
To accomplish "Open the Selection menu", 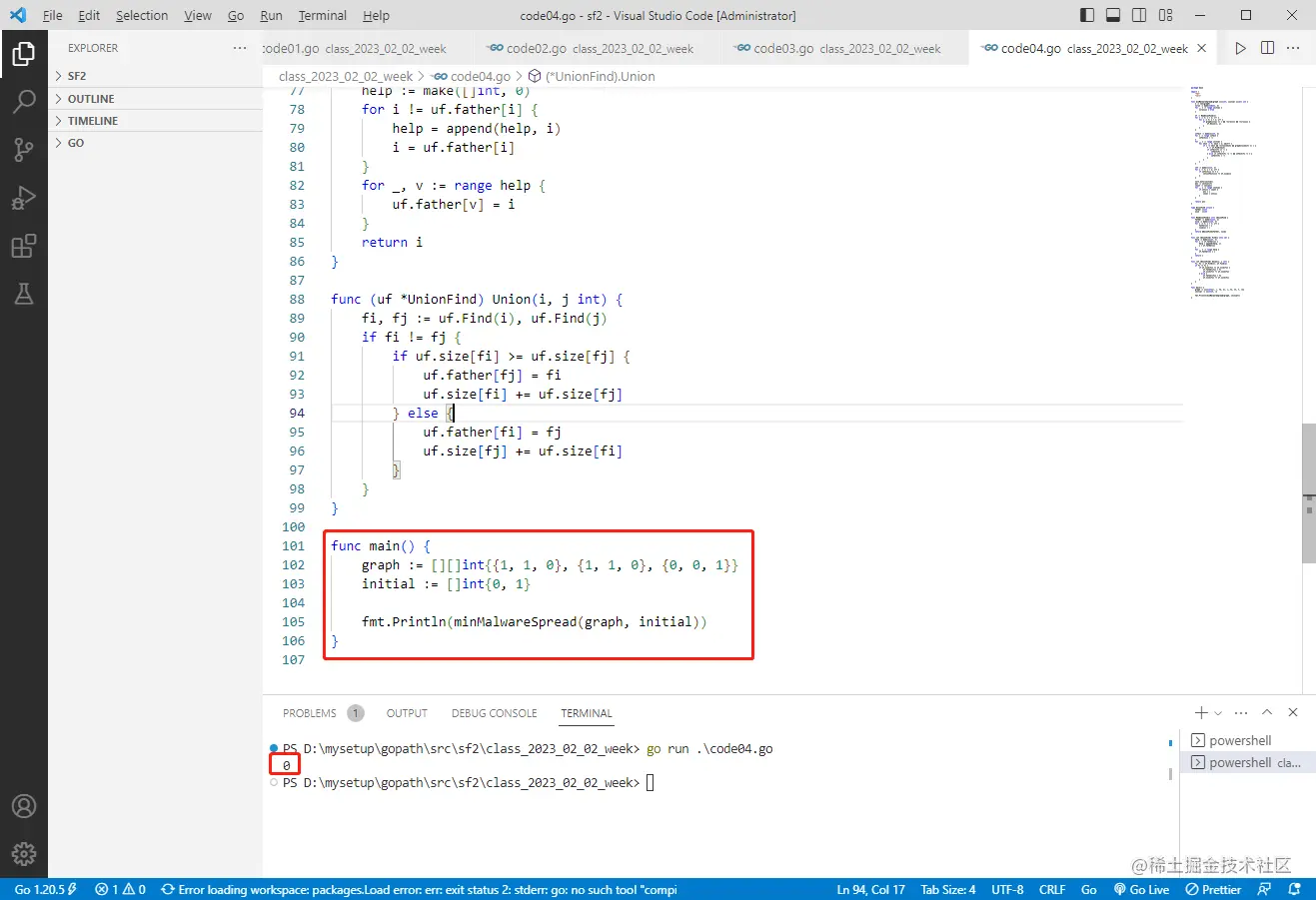I will click(142, 15).
